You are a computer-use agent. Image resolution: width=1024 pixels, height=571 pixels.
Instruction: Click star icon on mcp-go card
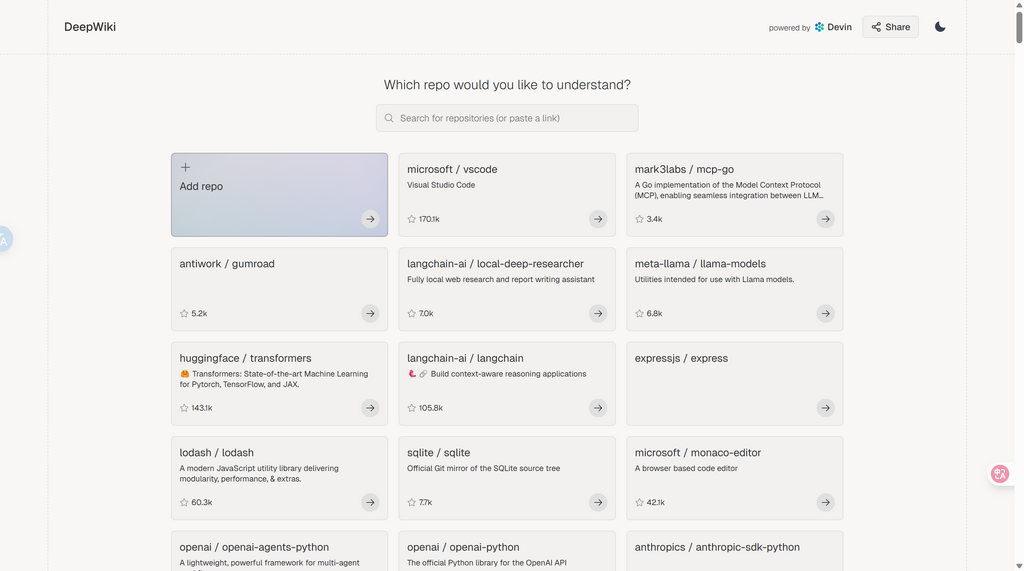click(639, 219)
